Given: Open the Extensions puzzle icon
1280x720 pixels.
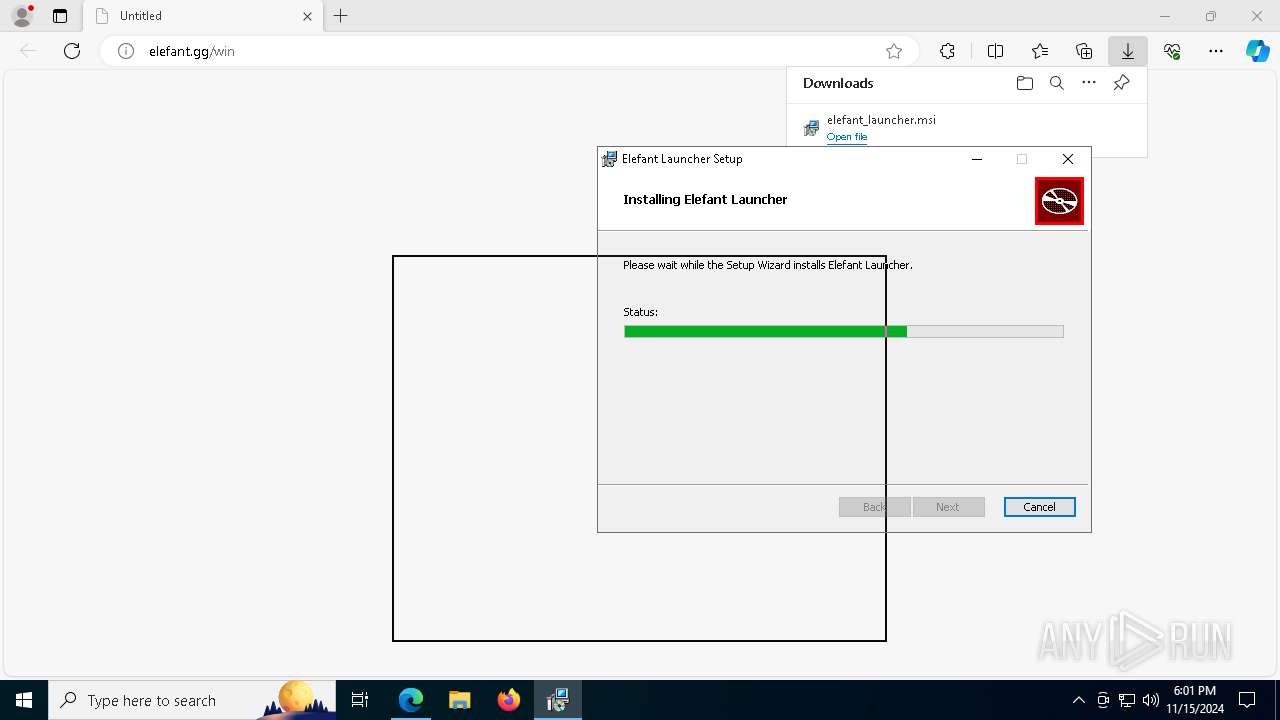Looking at the screenshot, I should [947, 51].
